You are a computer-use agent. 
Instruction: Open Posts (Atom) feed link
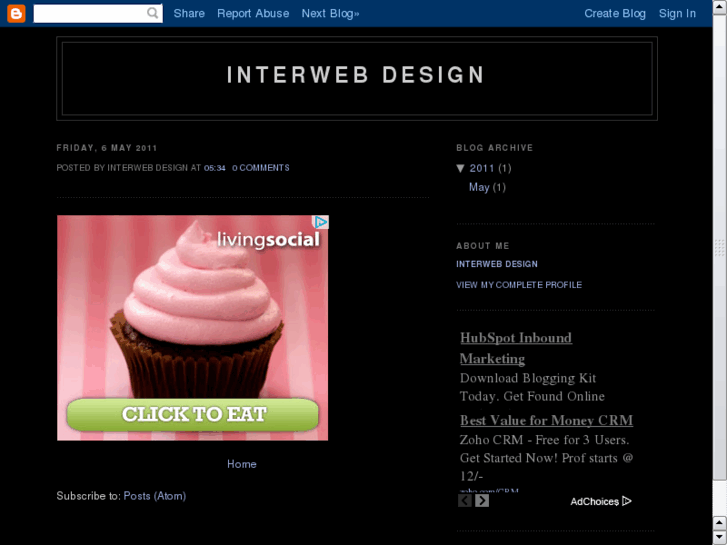pos(154,496)
